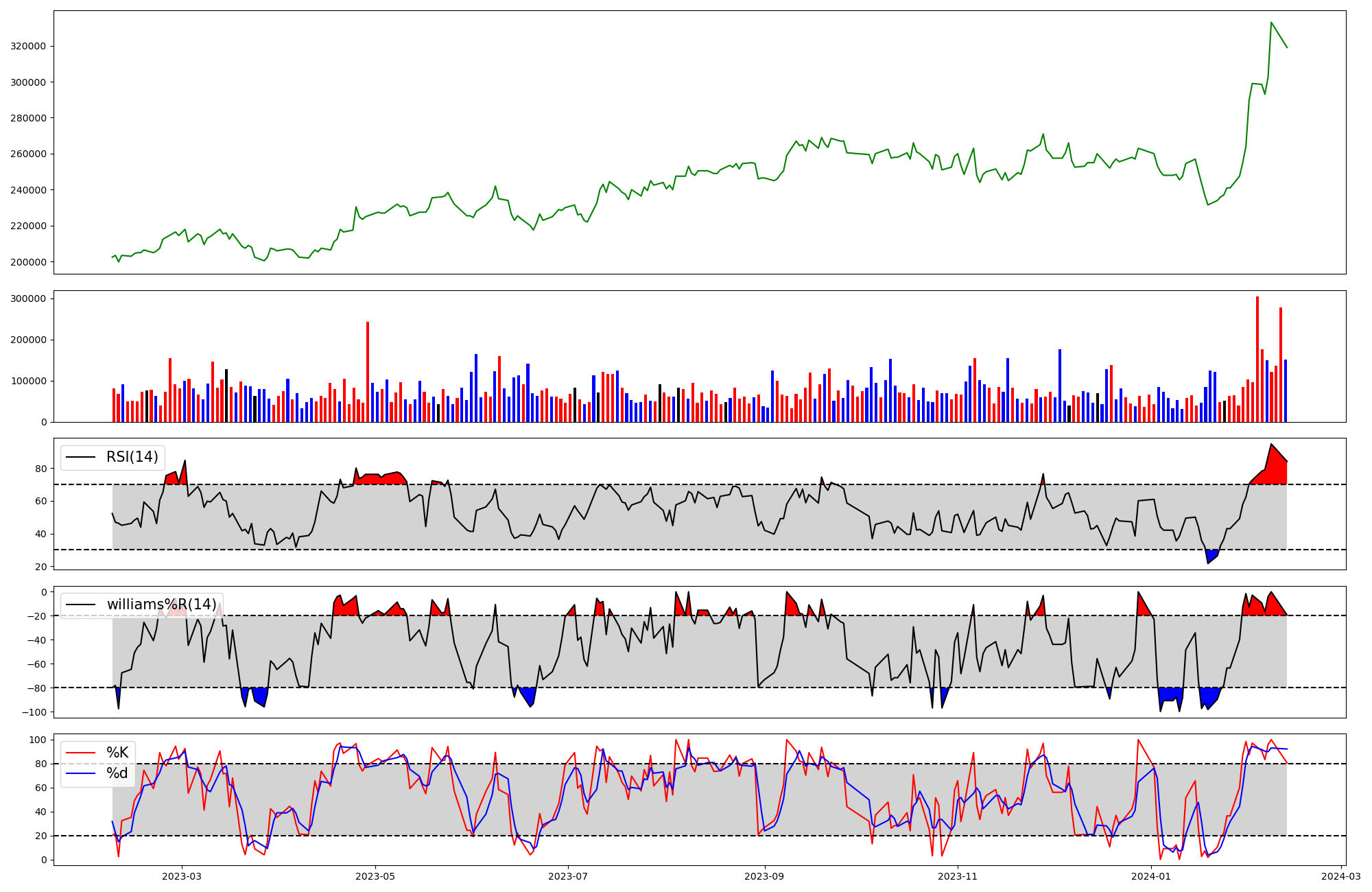Click the blue %d legend line swatch
Image resolution: width=1372 pixels, height=892 pixels.
pos(80,773)
